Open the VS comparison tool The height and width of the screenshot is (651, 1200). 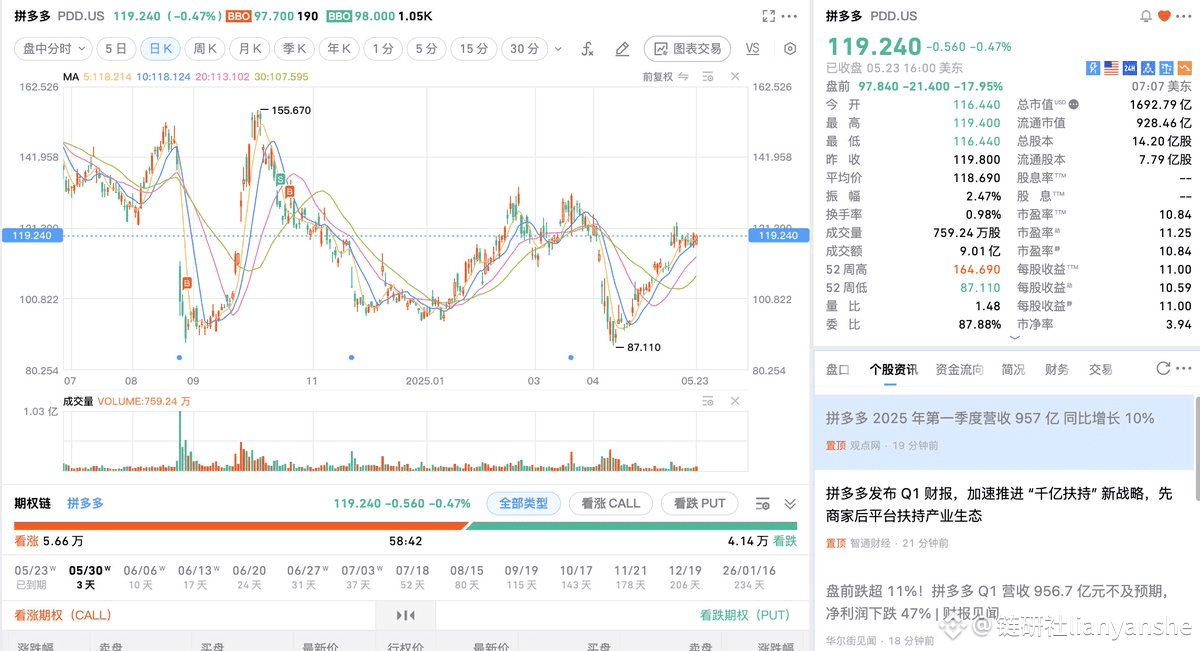coord(752,48)
